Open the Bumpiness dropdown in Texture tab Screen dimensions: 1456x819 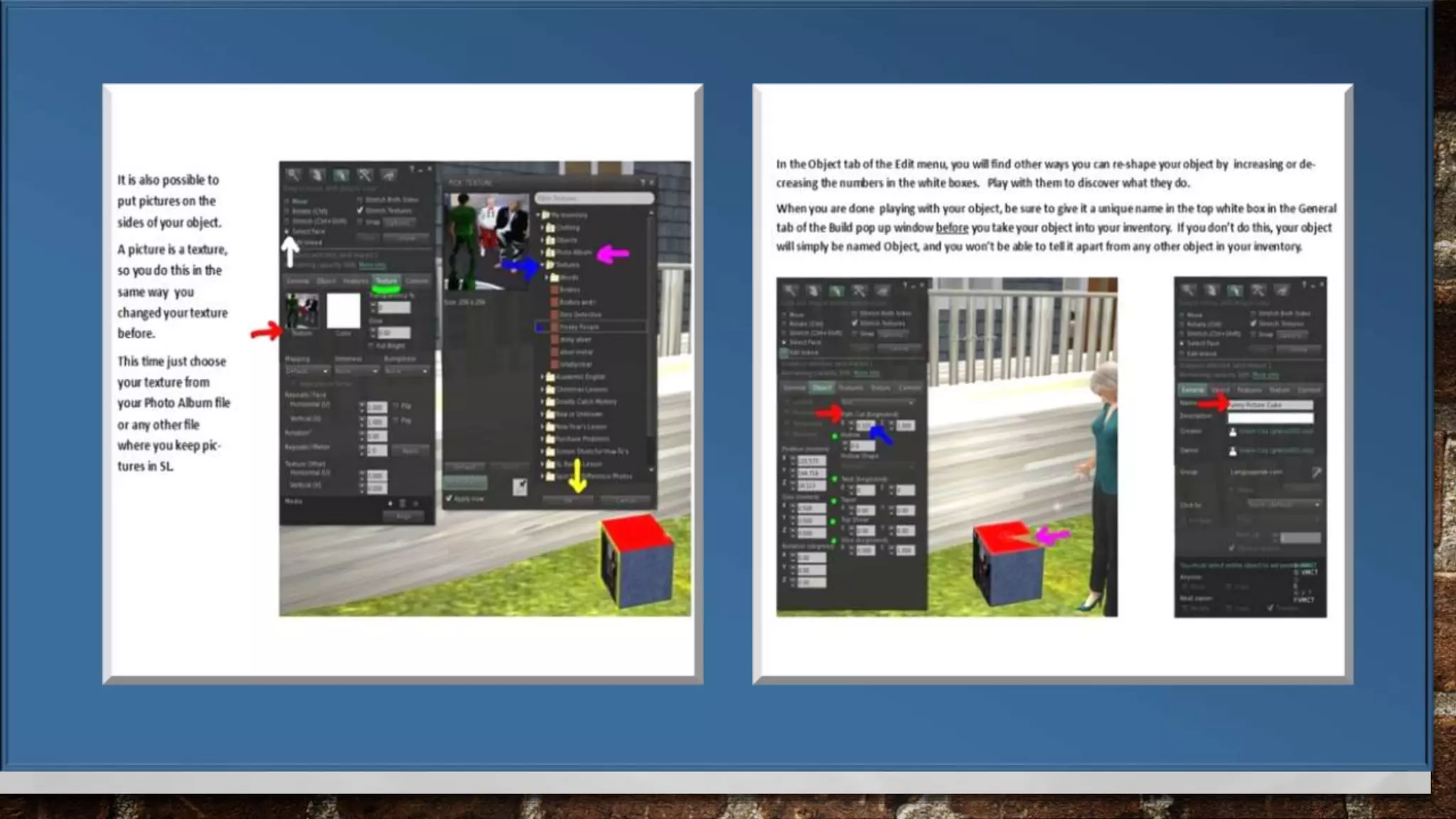[407, 371]
